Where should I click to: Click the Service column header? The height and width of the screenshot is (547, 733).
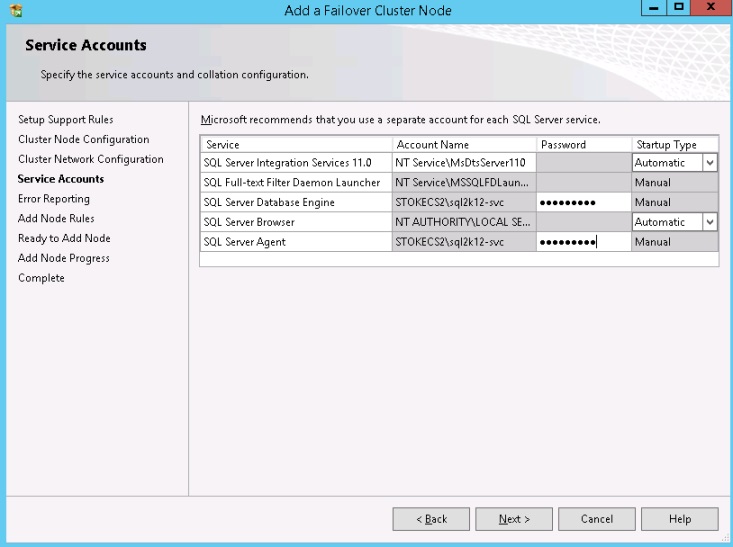tap(296, 144)
